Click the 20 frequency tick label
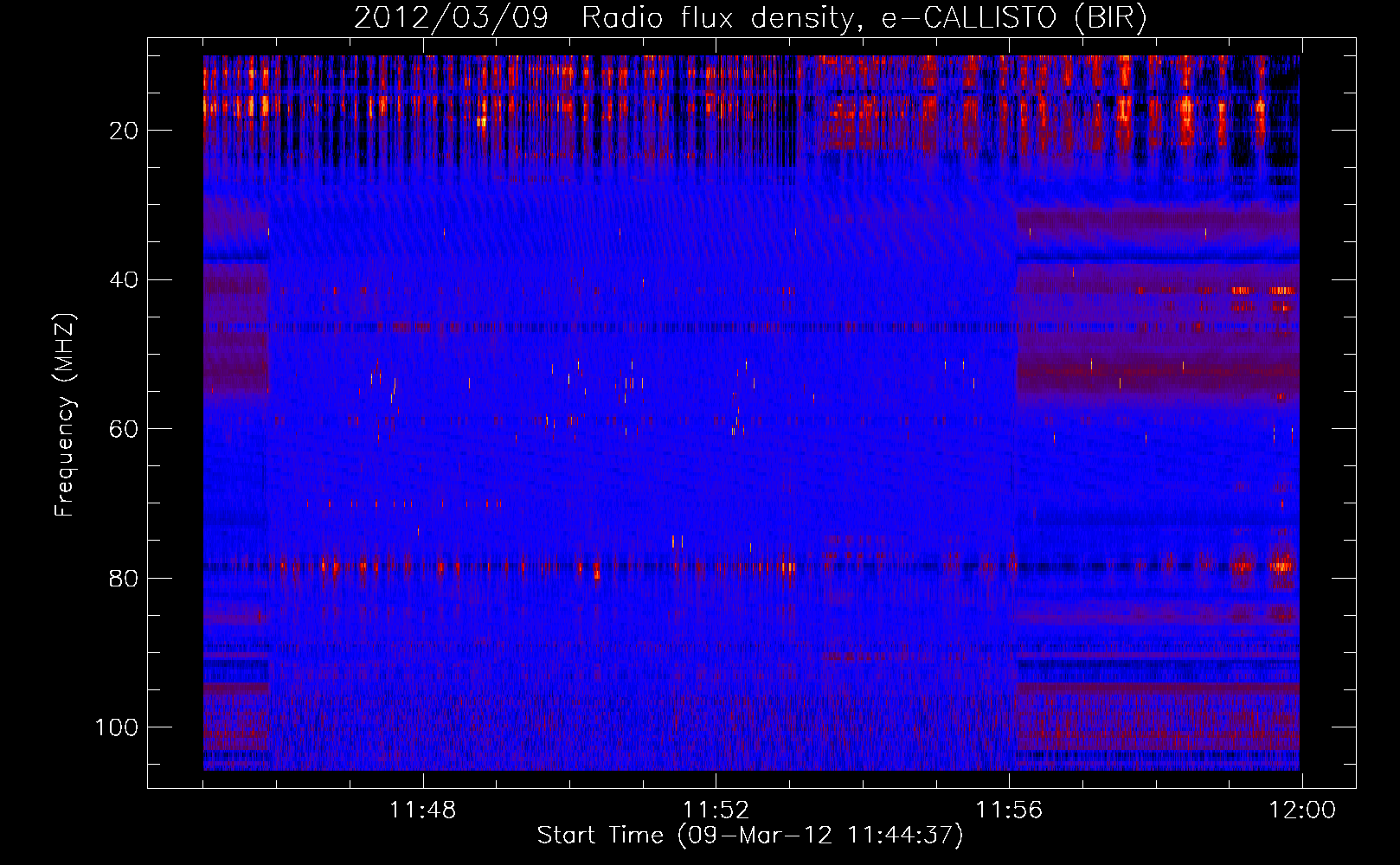 click(124, 131)
